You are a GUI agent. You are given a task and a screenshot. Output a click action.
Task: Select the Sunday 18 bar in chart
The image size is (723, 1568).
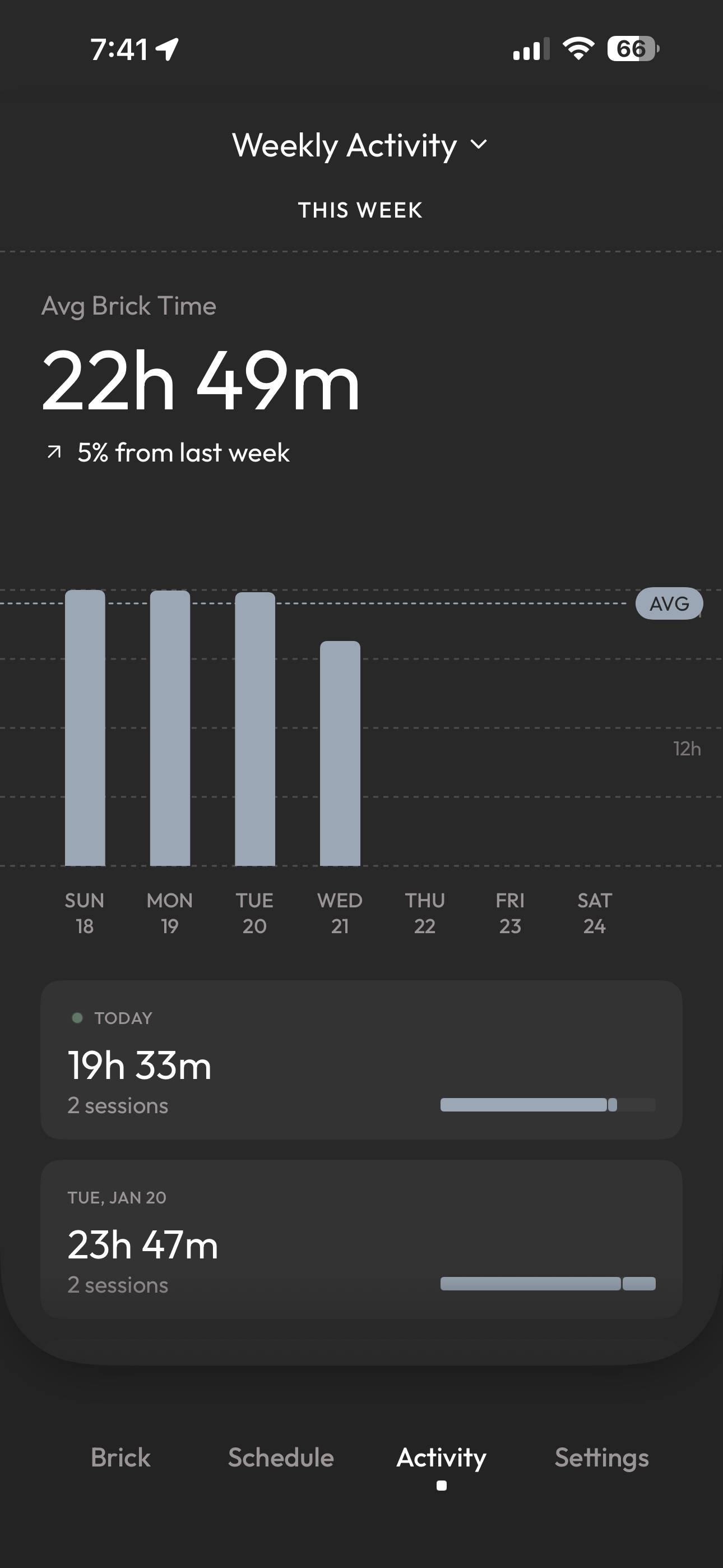point(85,727)
